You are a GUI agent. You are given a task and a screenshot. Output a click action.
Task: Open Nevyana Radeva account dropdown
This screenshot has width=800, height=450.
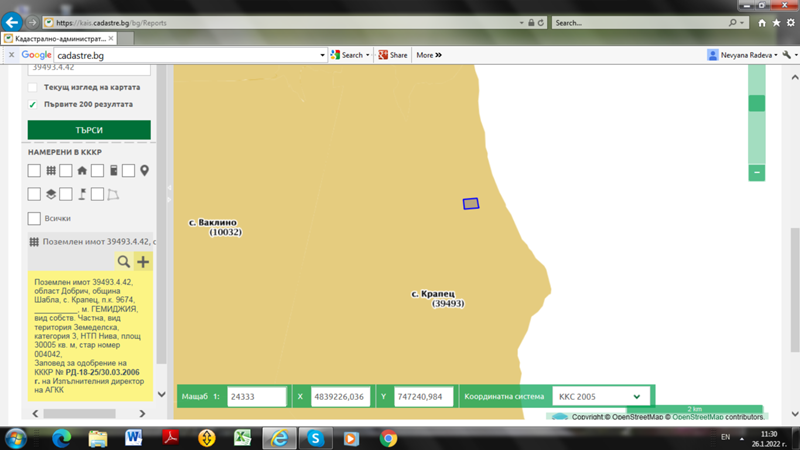point(742,55)
